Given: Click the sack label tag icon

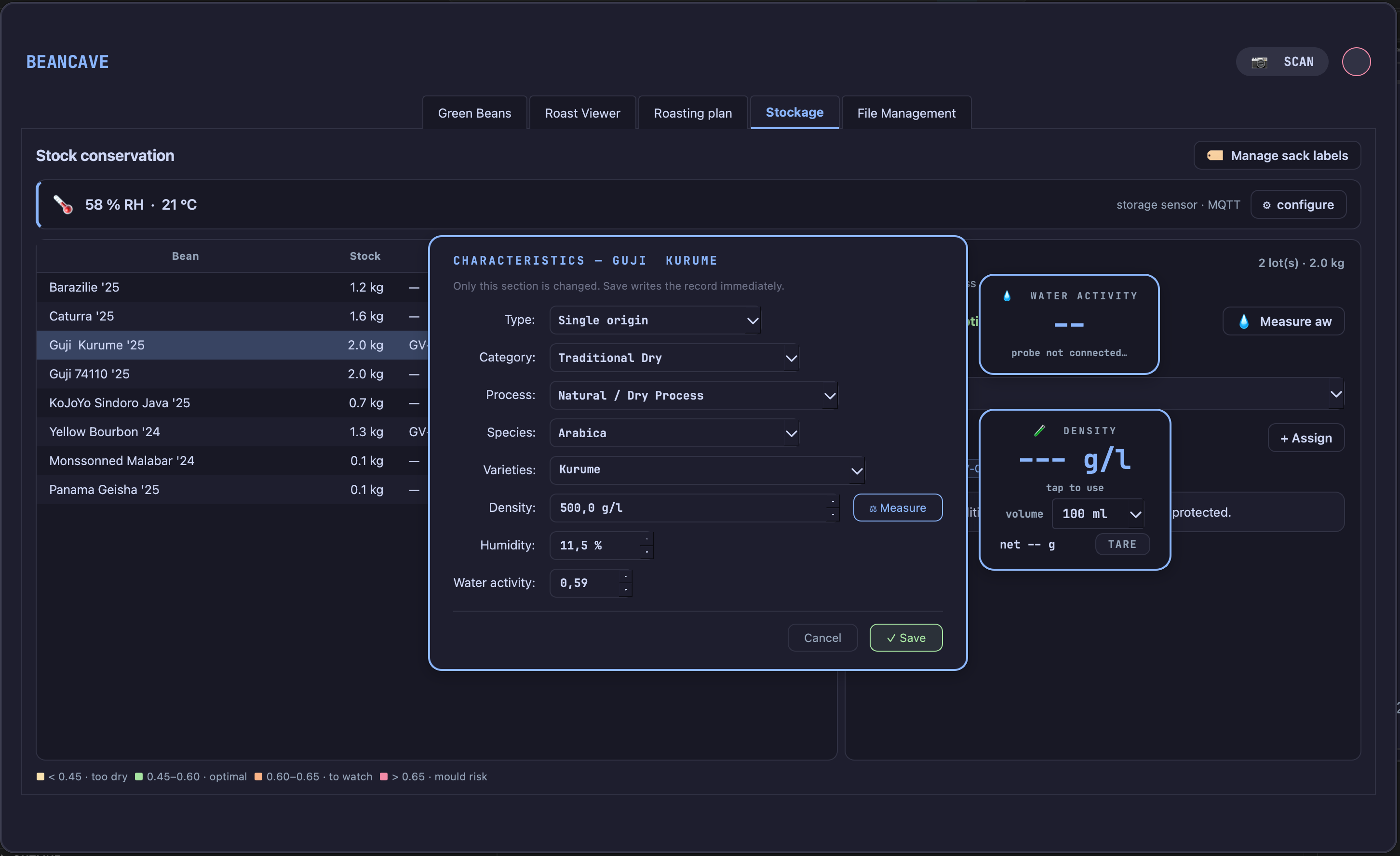Looking at the screenshot, I should click(1215, 156).
